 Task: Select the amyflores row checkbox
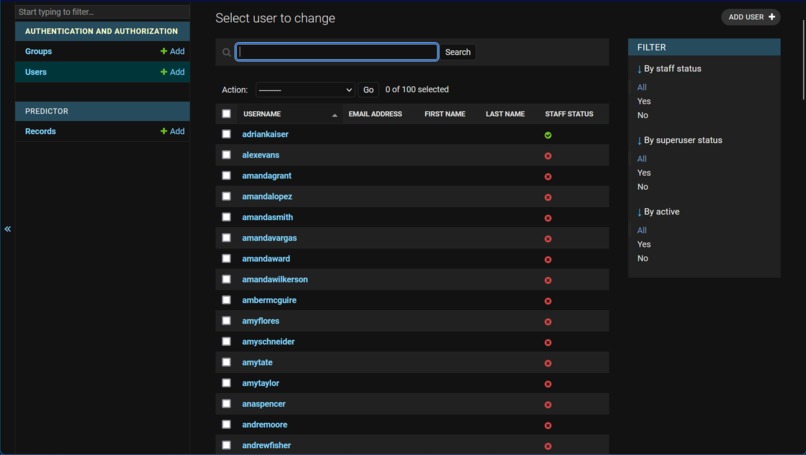(226, 321)
